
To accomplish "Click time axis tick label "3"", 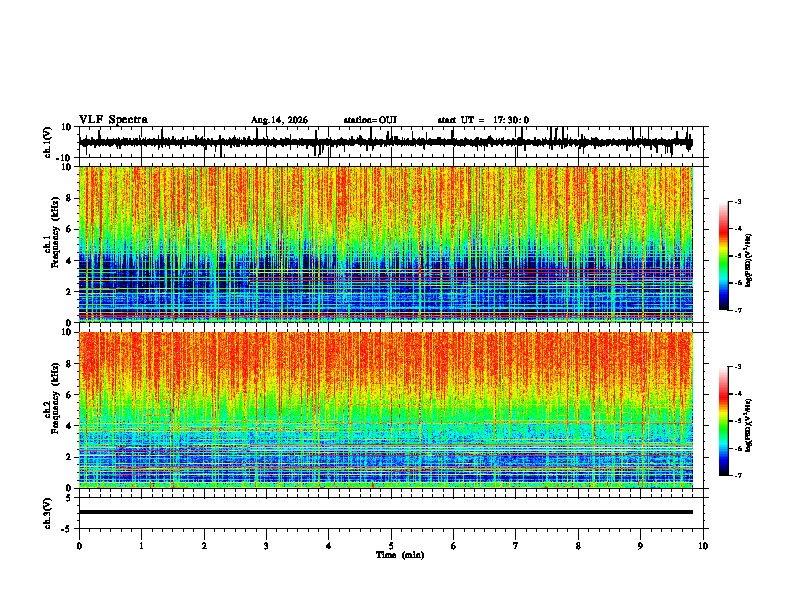I will [266, 546].
